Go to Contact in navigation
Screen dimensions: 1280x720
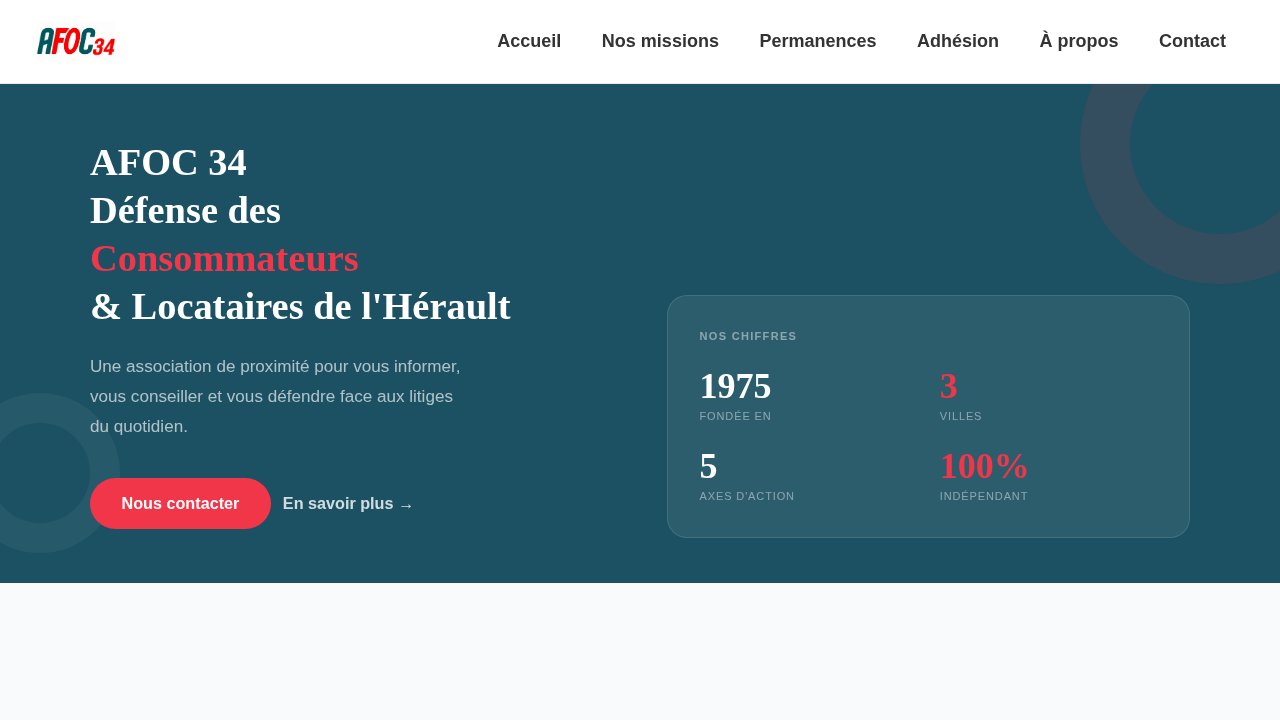coord(1192,41)
